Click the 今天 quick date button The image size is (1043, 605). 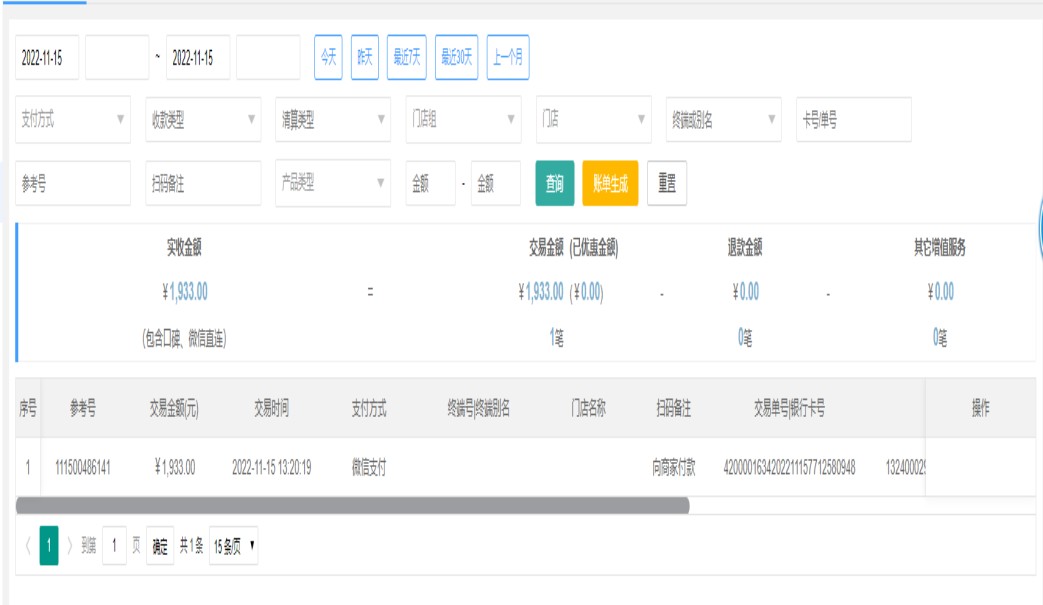328,58
